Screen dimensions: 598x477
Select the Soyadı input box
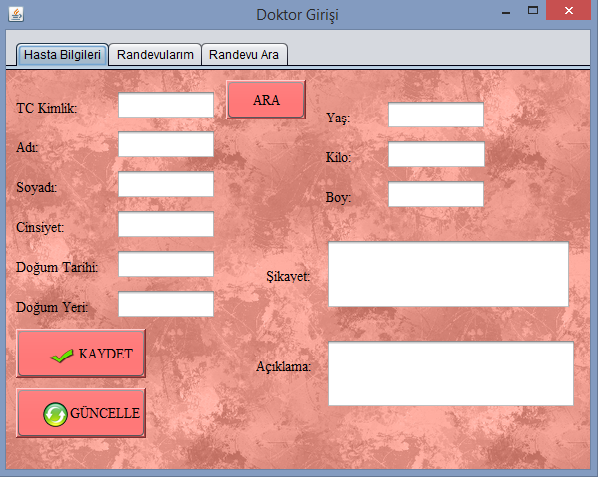click(166, 184)
